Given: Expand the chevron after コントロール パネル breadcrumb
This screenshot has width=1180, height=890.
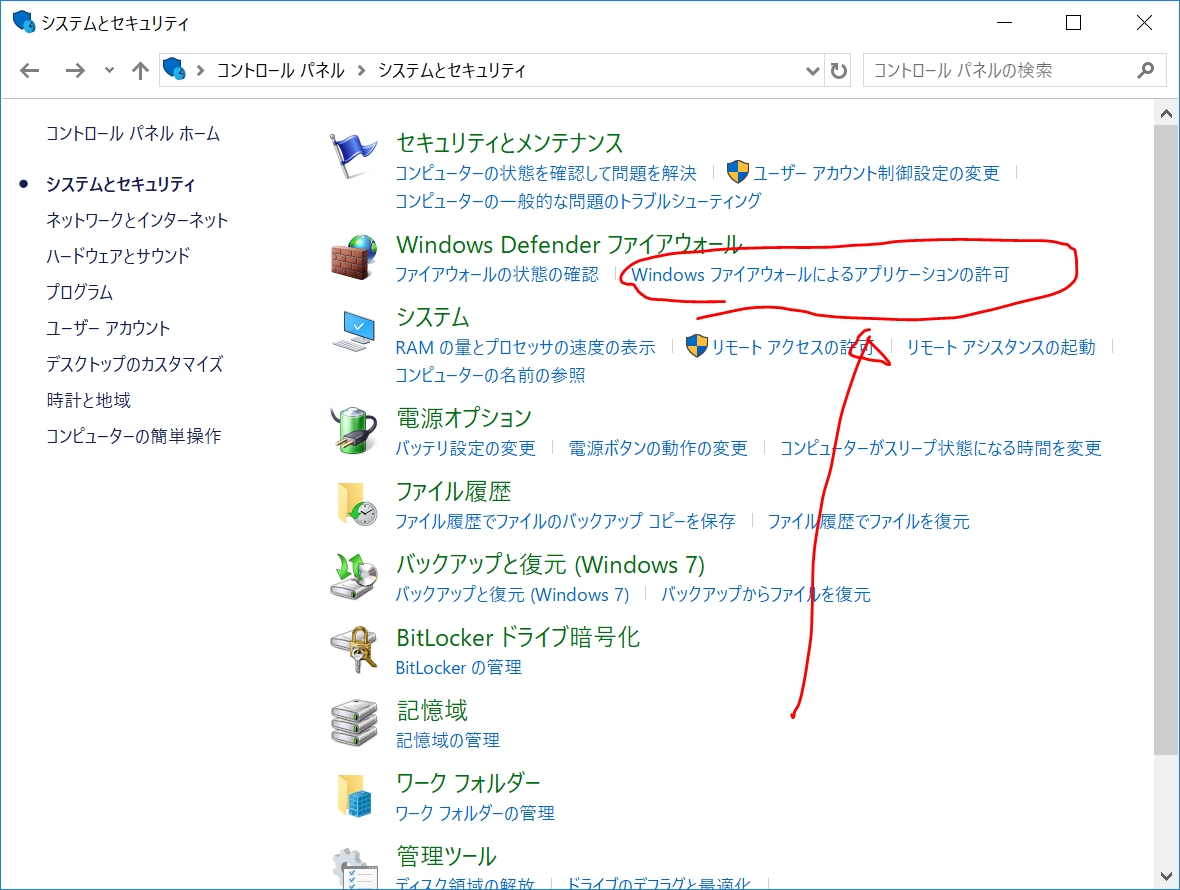Looking at the screenshot, I should coord(361,71).
